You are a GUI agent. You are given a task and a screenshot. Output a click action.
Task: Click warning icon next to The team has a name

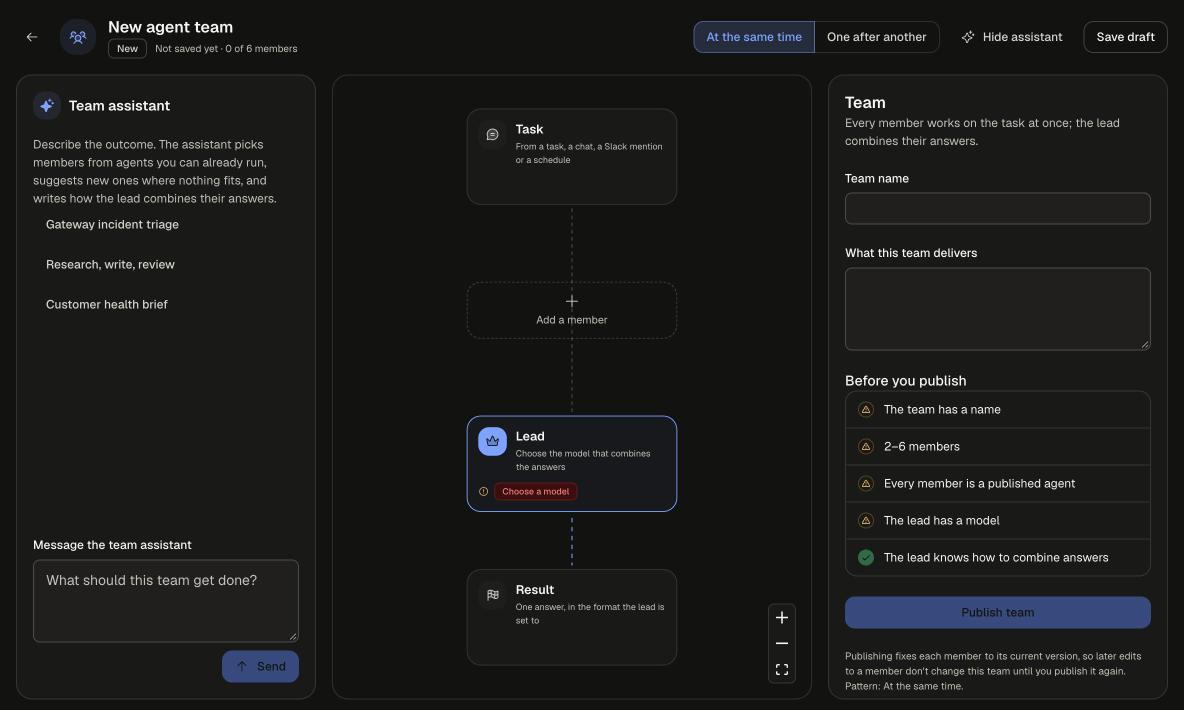click(x=866, y=409)
